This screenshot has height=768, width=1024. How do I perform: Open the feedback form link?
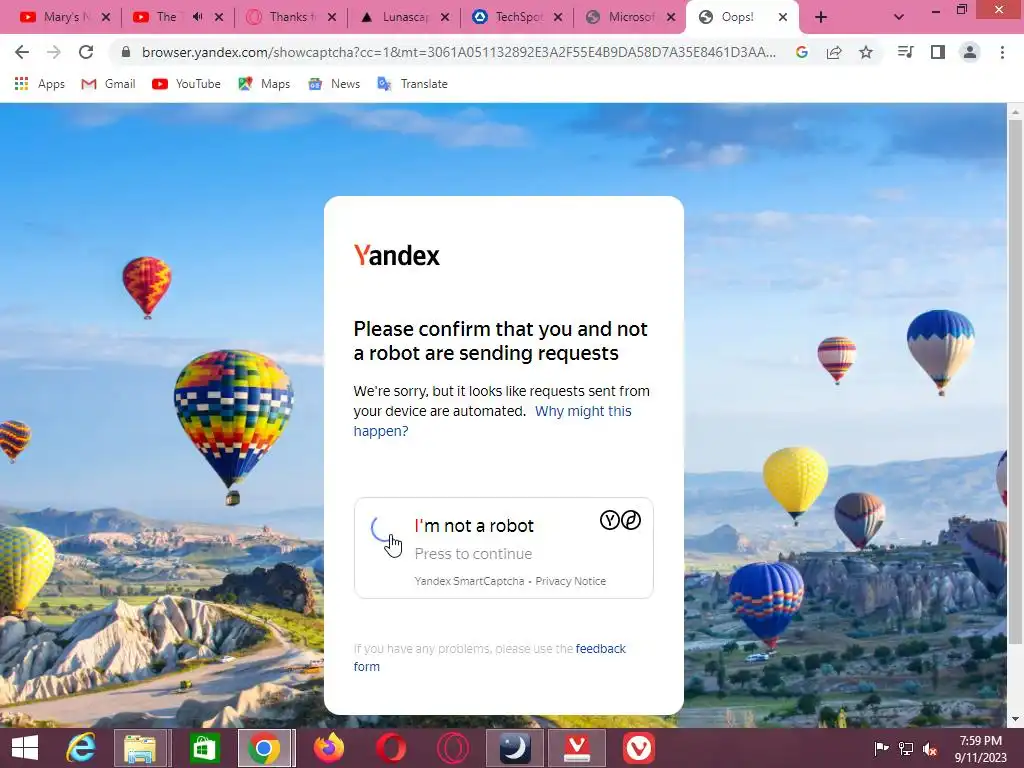(x=490, y=658)
